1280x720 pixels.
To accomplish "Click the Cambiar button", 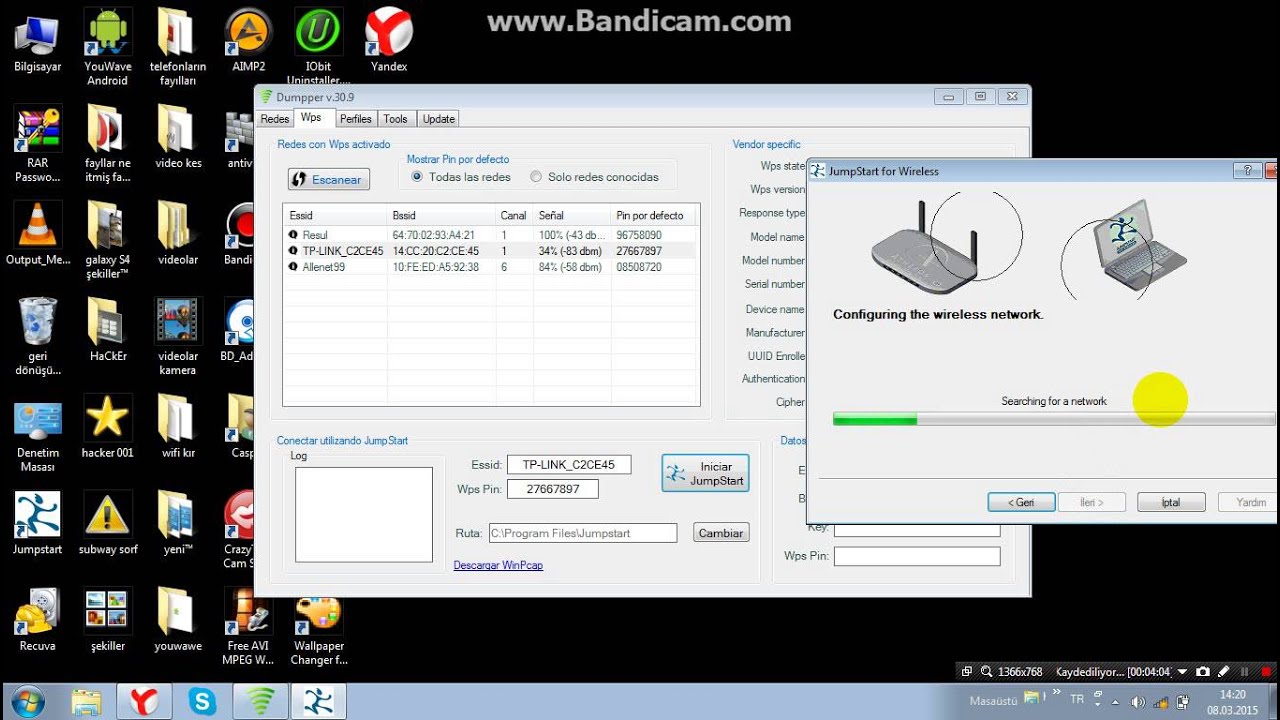I will click(x=721, y=533).
